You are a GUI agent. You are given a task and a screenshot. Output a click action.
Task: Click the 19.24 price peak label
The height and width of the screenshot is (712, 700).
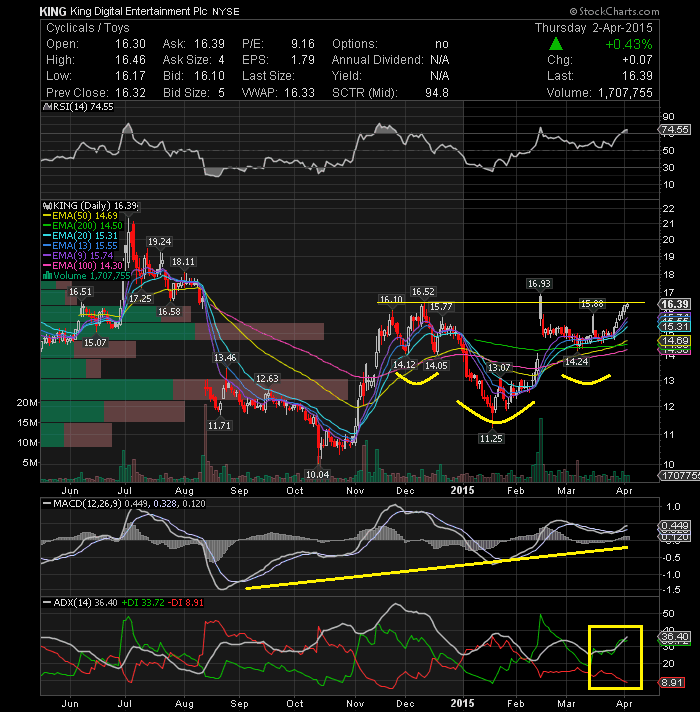[x=159, y=242]
